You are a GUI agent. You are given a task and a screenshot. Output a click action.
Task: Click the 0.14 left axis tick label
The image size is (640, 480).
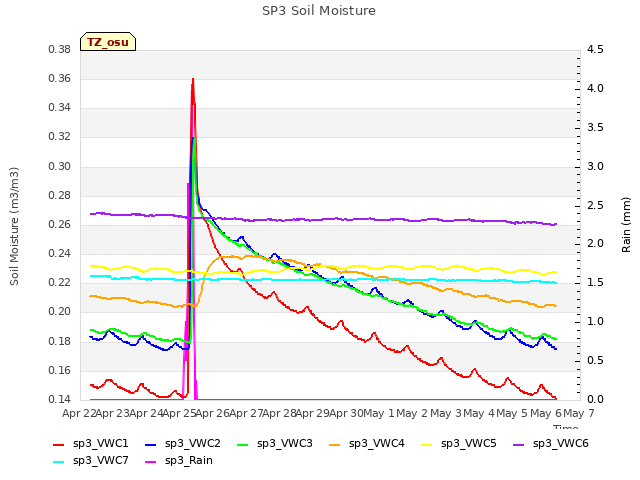click(x=60, y=399)
